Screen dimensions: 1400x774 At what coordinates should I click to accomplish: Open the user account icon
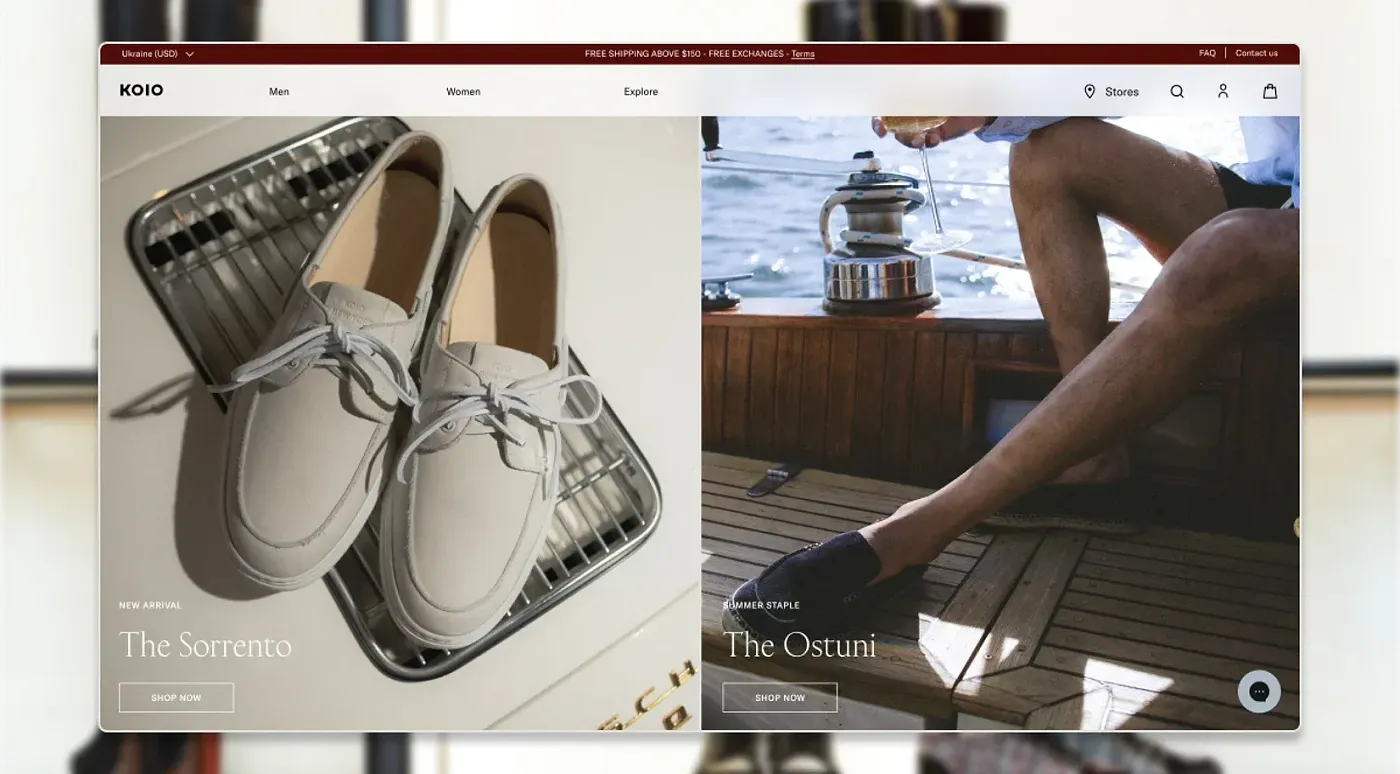(x=1222, y=91)
